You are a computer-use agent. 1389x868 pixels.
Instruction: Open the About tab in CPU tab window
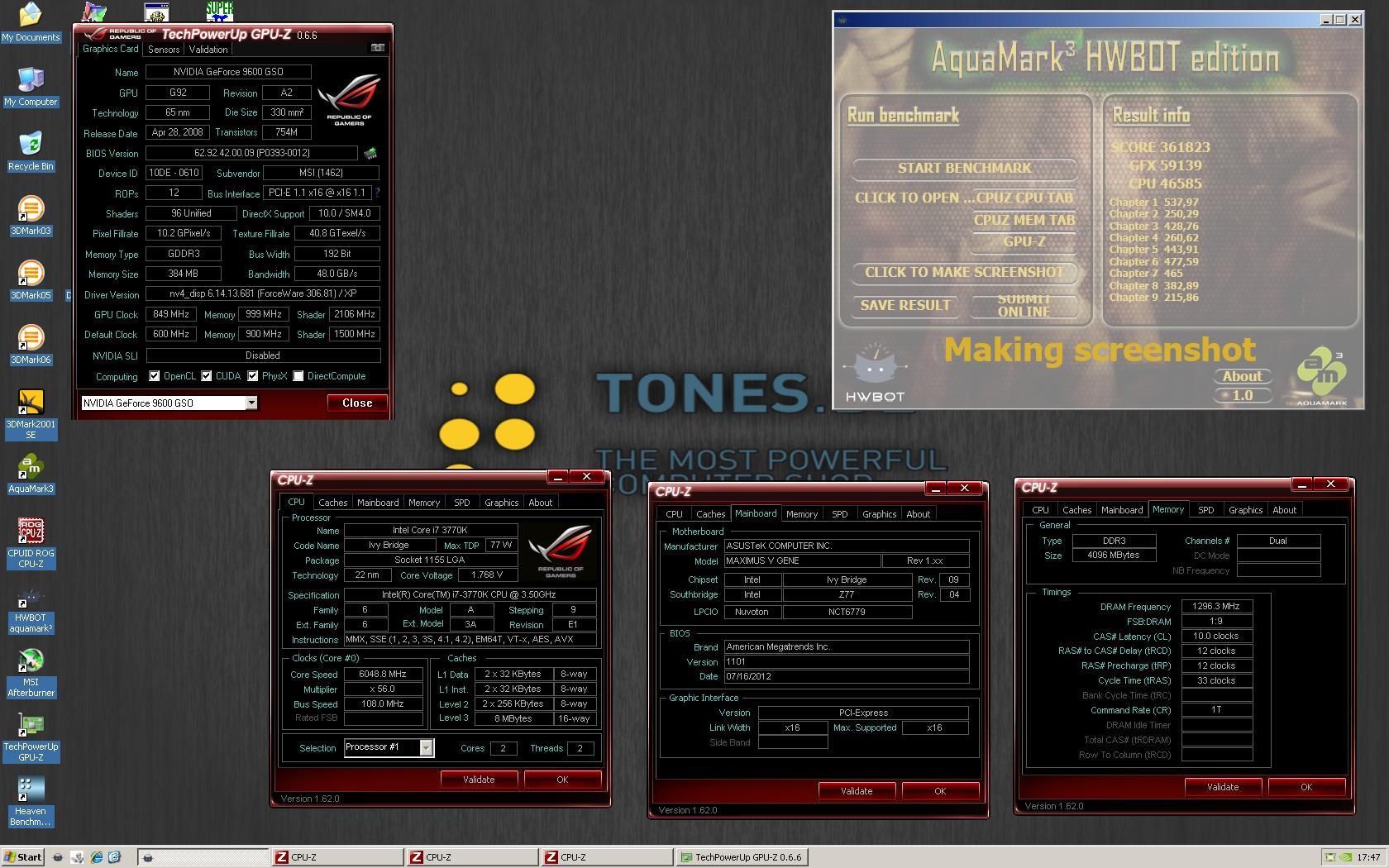(x=540, y=503)
